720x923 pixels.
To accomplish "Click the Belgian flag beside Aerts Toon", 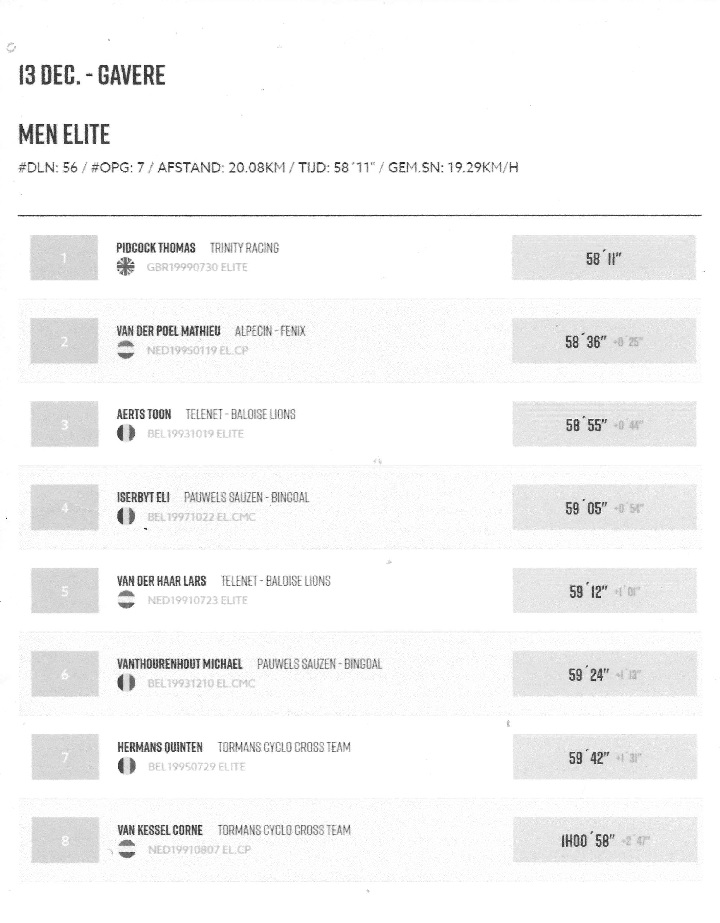I will coord(126,433).
